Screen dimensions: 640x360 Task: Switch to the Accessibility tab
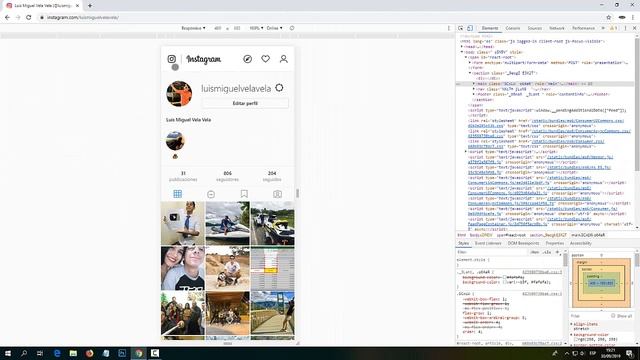coord(580,243)
